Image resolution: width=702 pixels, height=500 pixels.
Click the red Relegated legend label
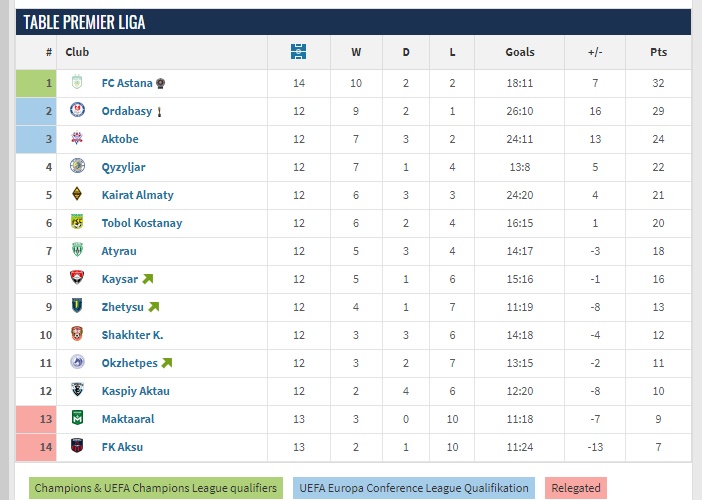(x=576, y=488)
